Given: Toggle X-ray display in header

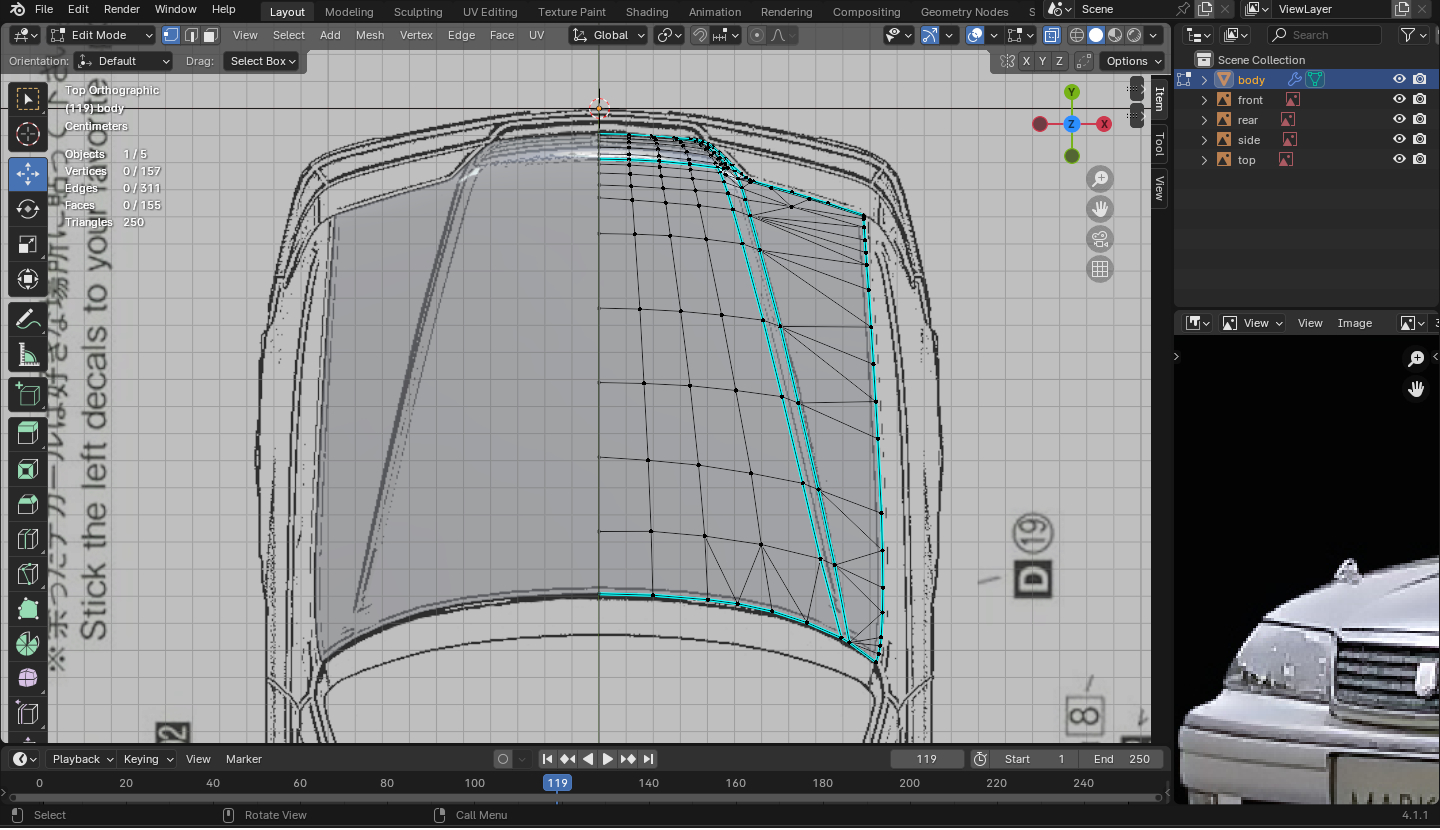Looking at the screenshot, I should 1052,35.
